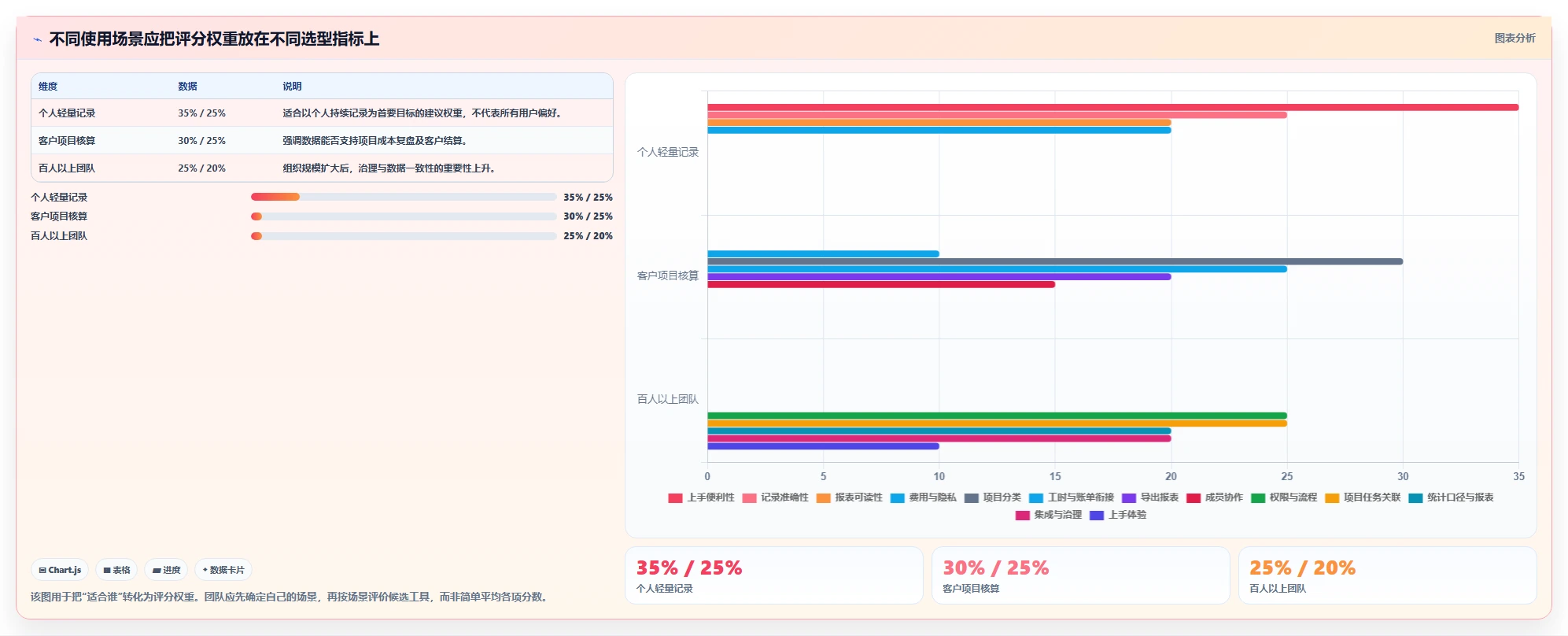Viewport: 1568px width, 636px height.
Task: Click the x-axis tick label 35
Action: click(1518, 476)
